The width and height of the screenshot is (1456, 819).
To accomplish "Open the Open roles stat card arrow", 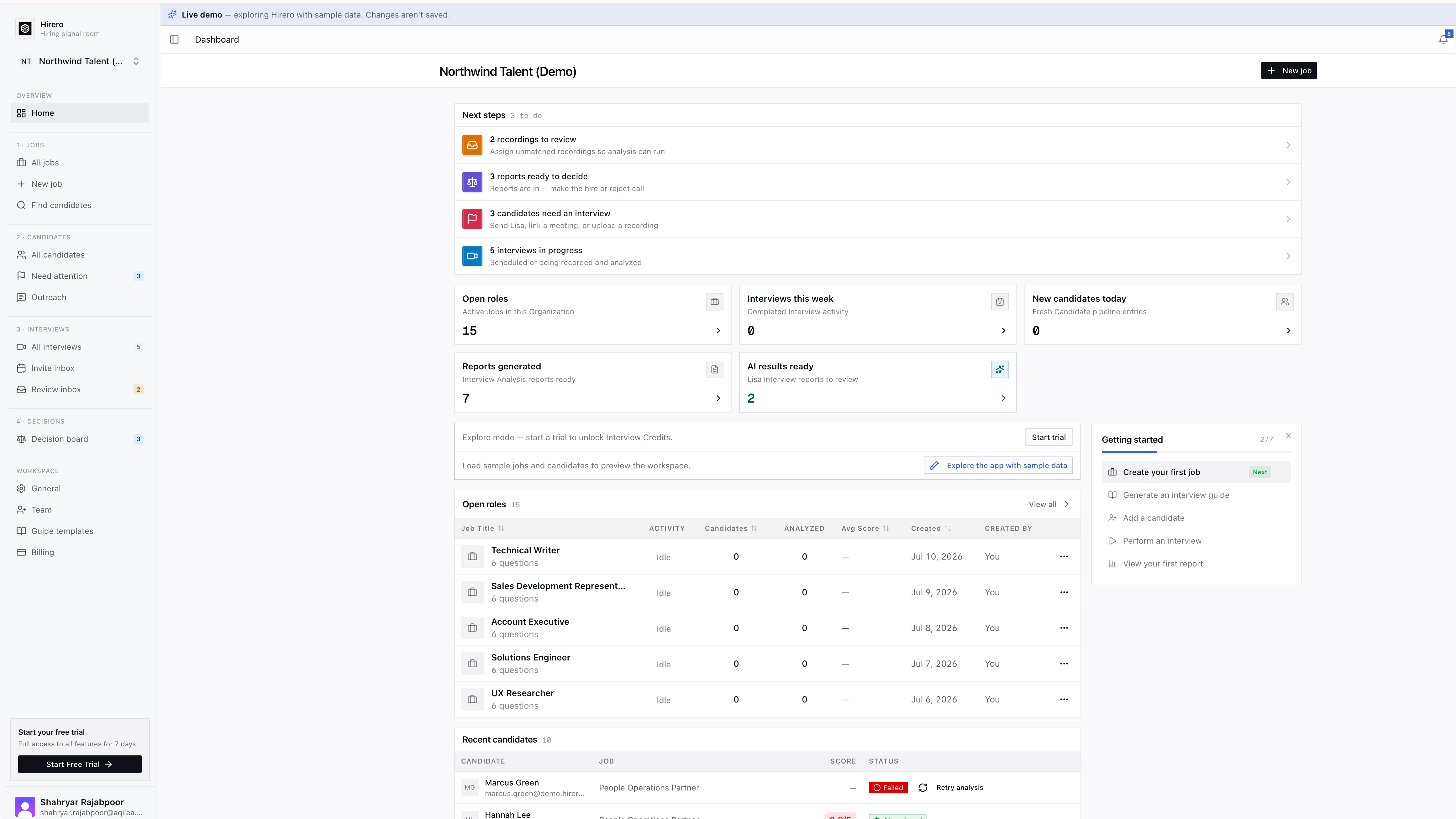I will pyautogui.click(x=718, y=331).
